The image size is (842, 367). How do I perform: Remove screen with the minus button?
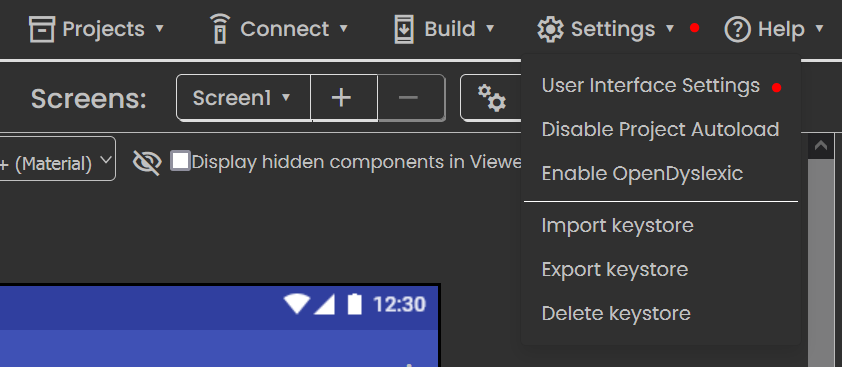click(x=411, y=98)
